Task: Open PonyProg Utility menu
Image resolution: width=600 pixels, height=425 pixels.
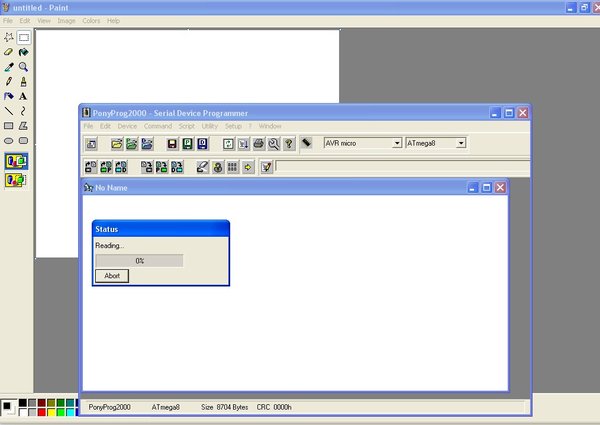Action: pos(209,126)
